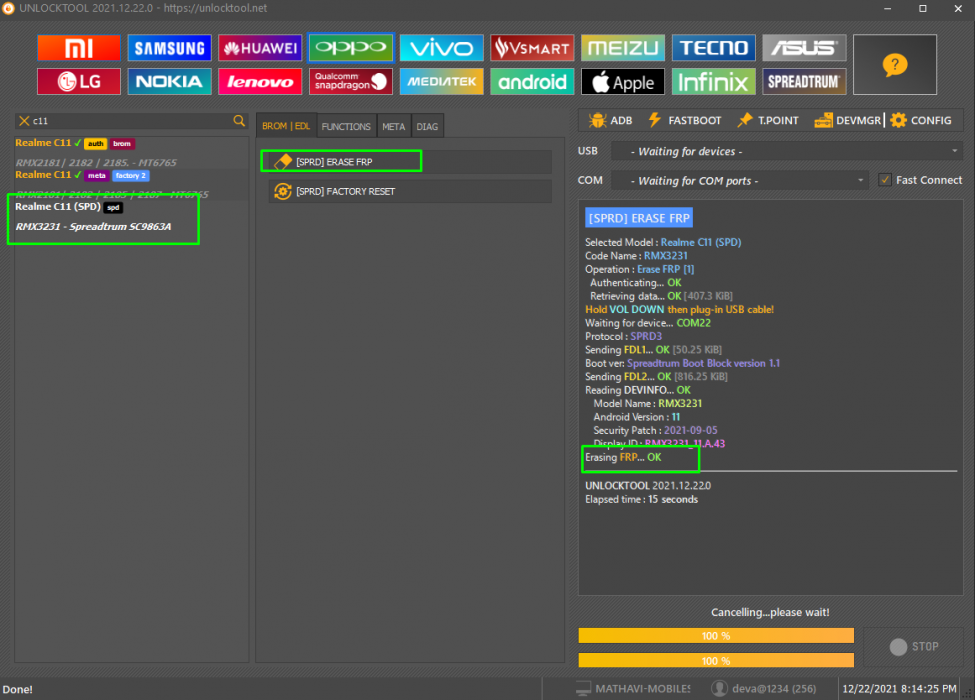This screenshot has width=975, height=700.
Task: Click the model search field containing c11
Action: click(x=131, y=121)
